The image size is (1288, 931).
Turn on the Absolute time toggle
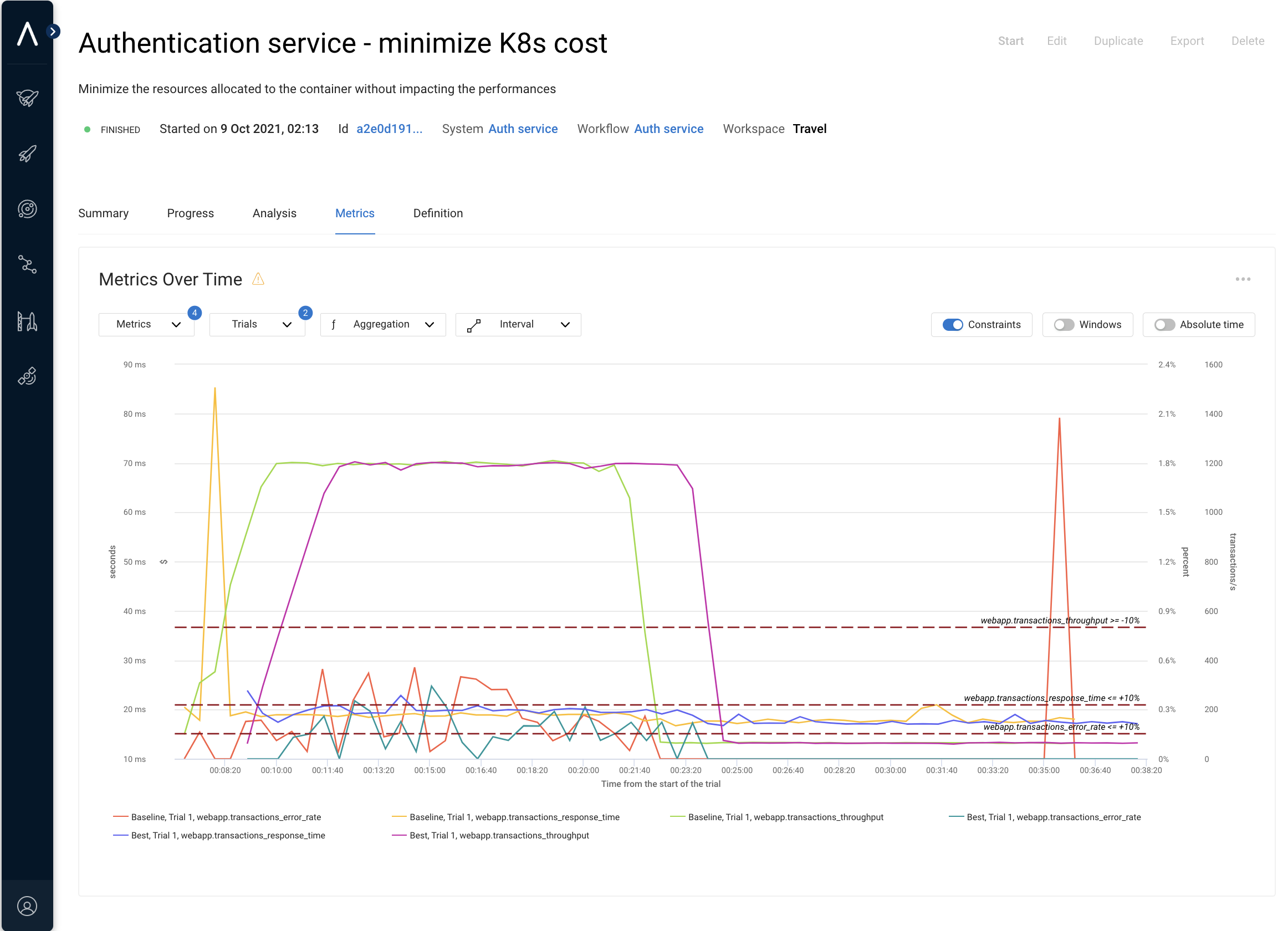pyautogui.click(x=1164, y=325)
